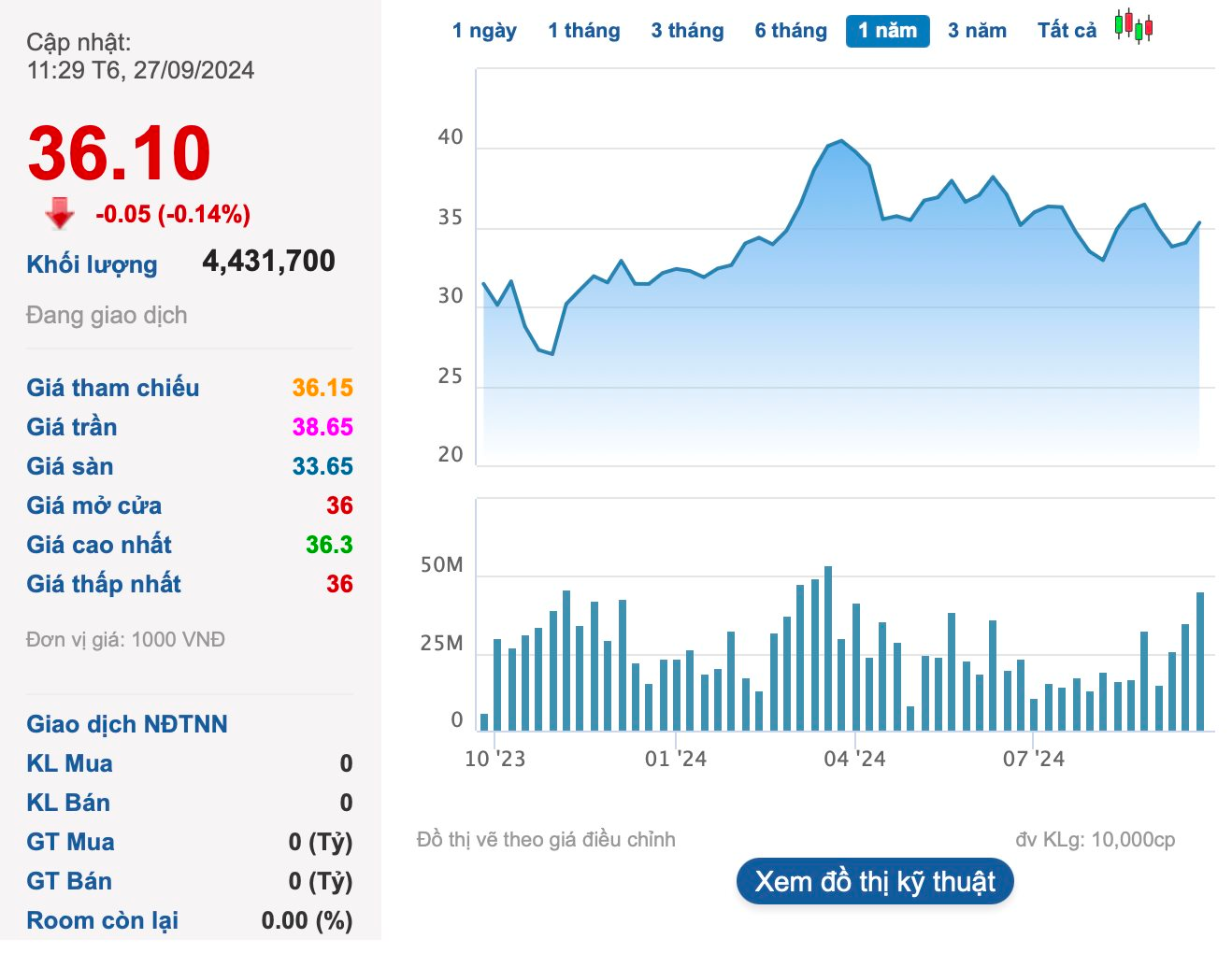Click the 'đv KLg: 10,000cp' unit note

coord(1095,839)
